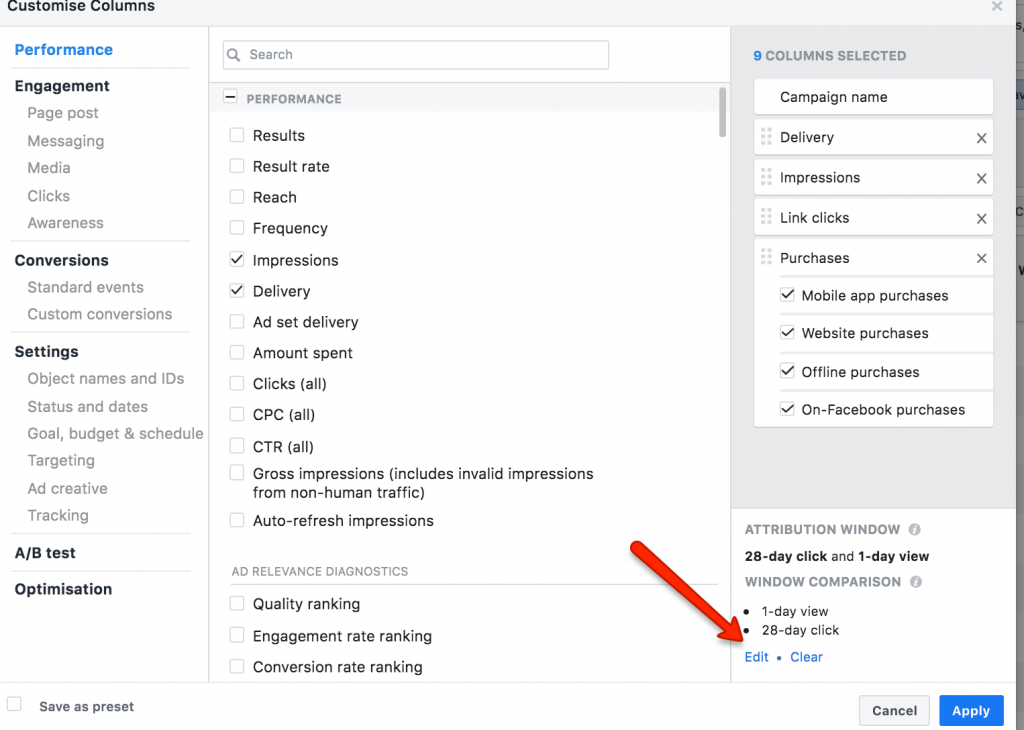
Task: Uncheck the Delivery checkbox in Performance list
Action: (x=236, y=291)
